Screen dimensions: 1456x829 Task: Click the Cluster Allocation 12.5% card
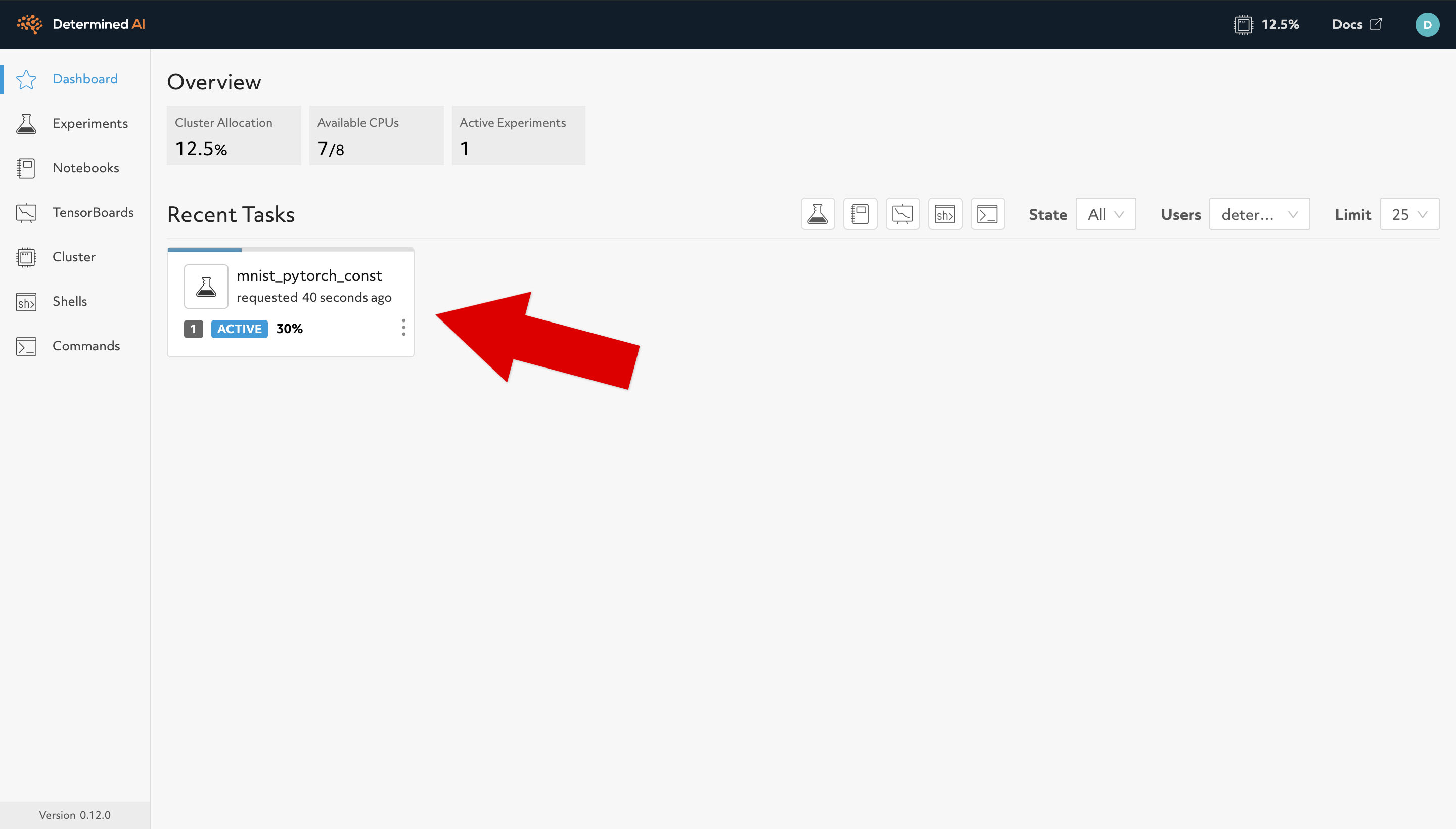(x=234, y=135)
